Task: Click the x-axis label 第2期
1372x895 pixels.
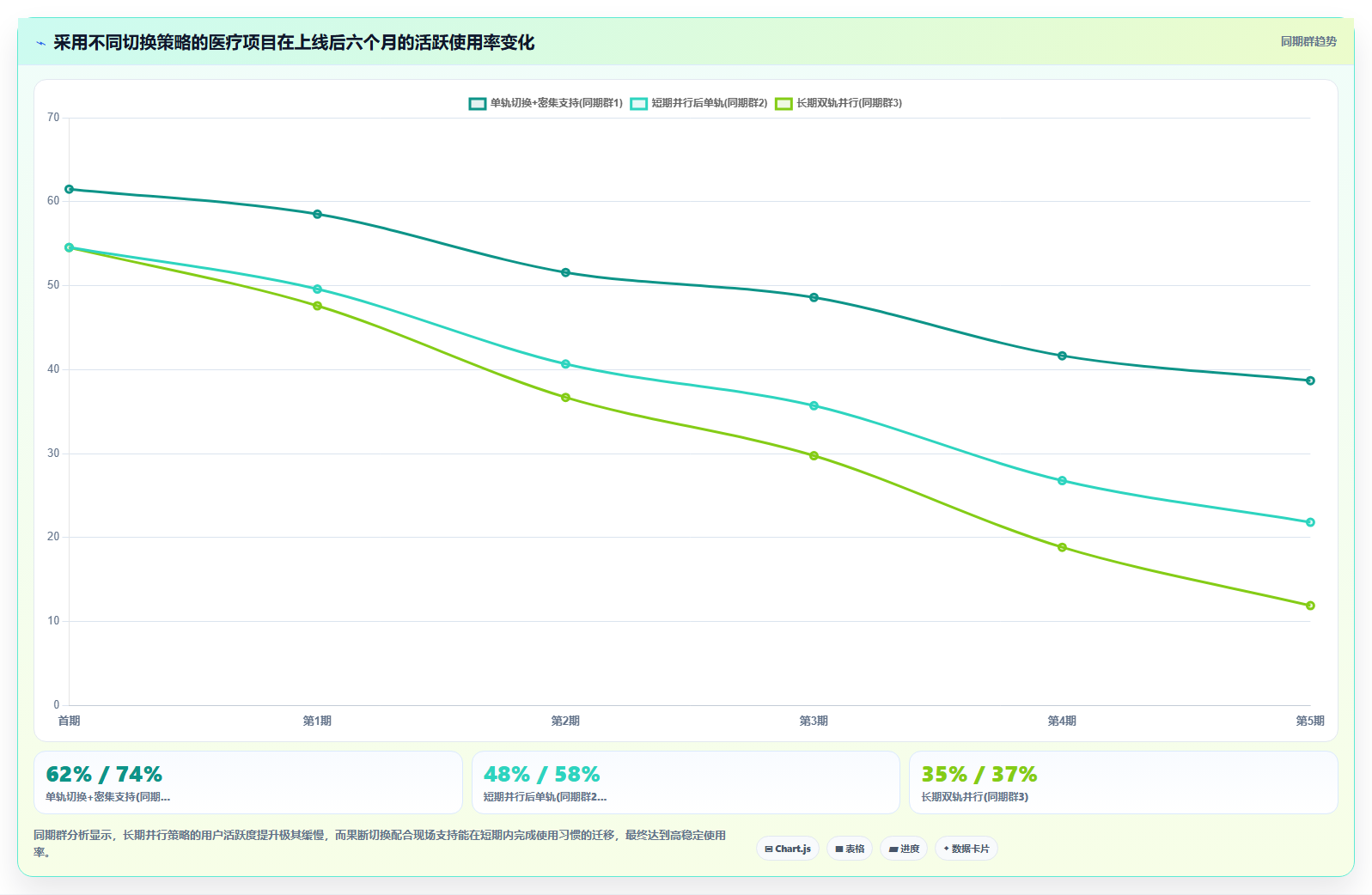Action: pyautogui.click(x=565, y=721)
